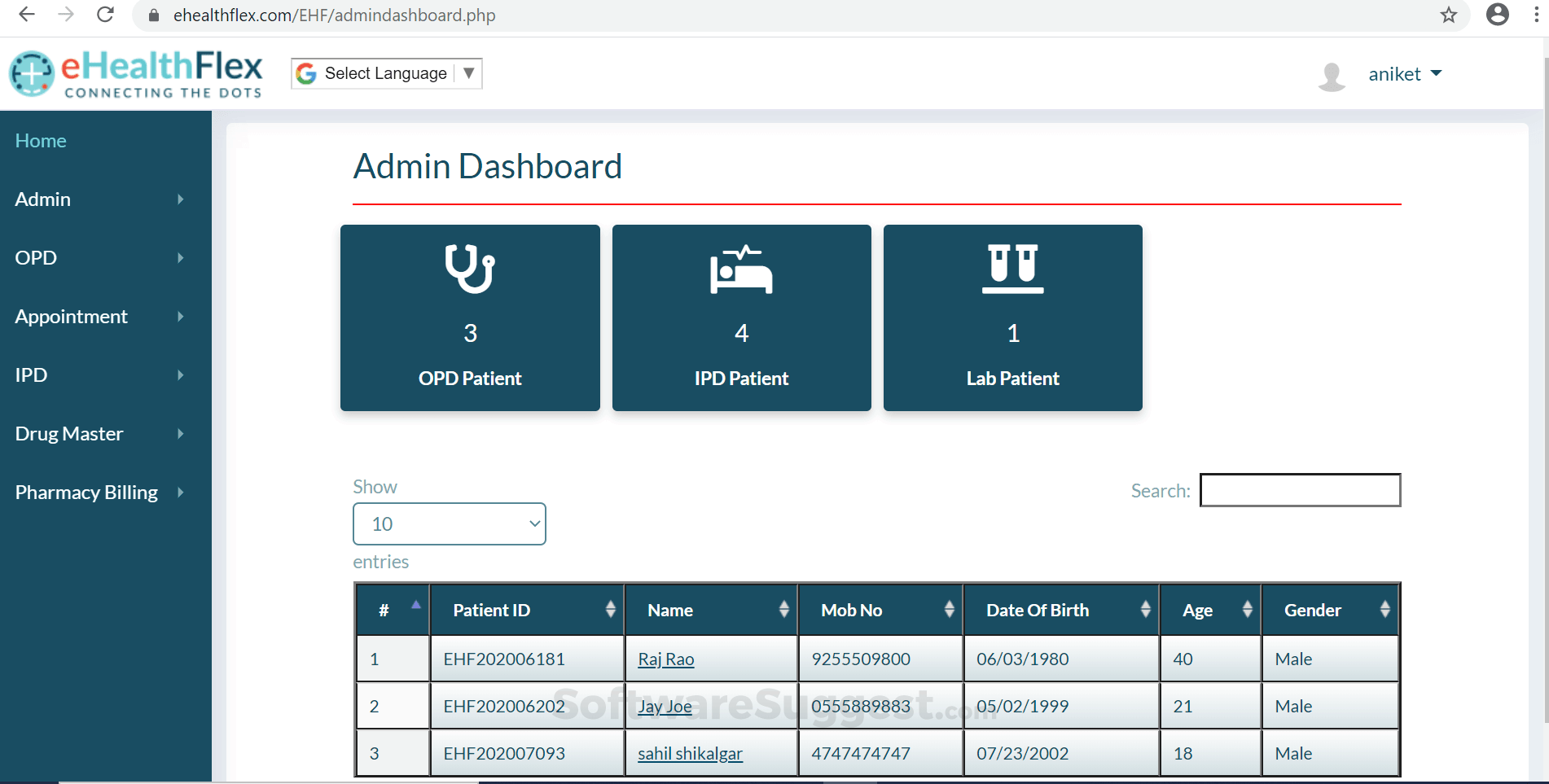This screenshot has width=1549, height=784.
Task: Expand the Admin sidebar menu
Action: (42, 199)
